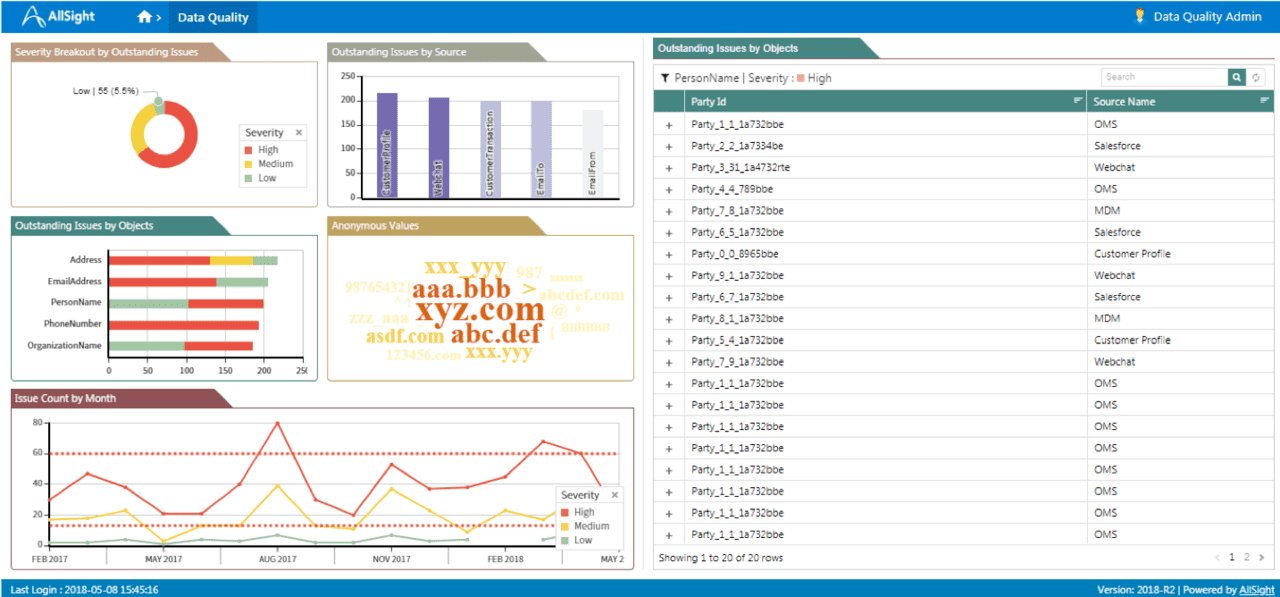This screenshot has width=1280, height=597.
Task: Expand the Party_3_31_1a4732rte row
Action: (x=669, y=168)
